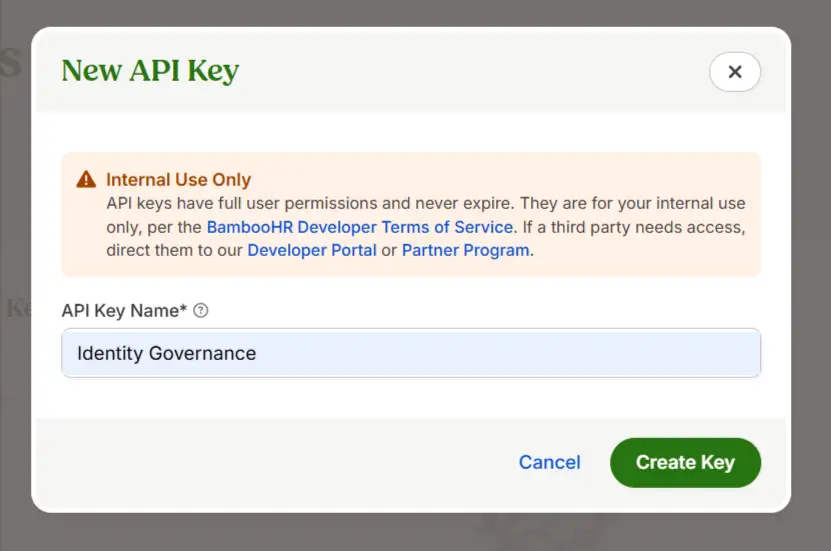This screenshot has width=831, height=551.
Task: Close the New API Key dialog
Action: (735, 72)
